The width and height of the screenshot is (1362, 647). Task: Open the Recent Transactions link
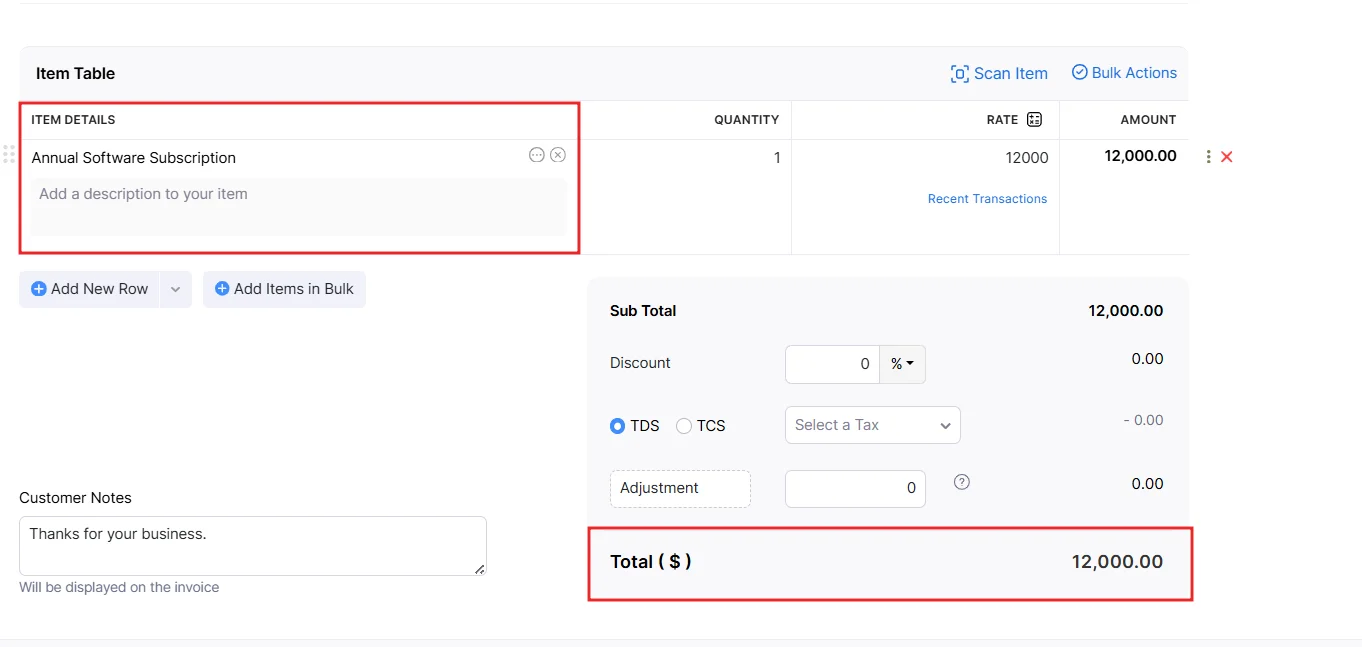tap(987, 199)
